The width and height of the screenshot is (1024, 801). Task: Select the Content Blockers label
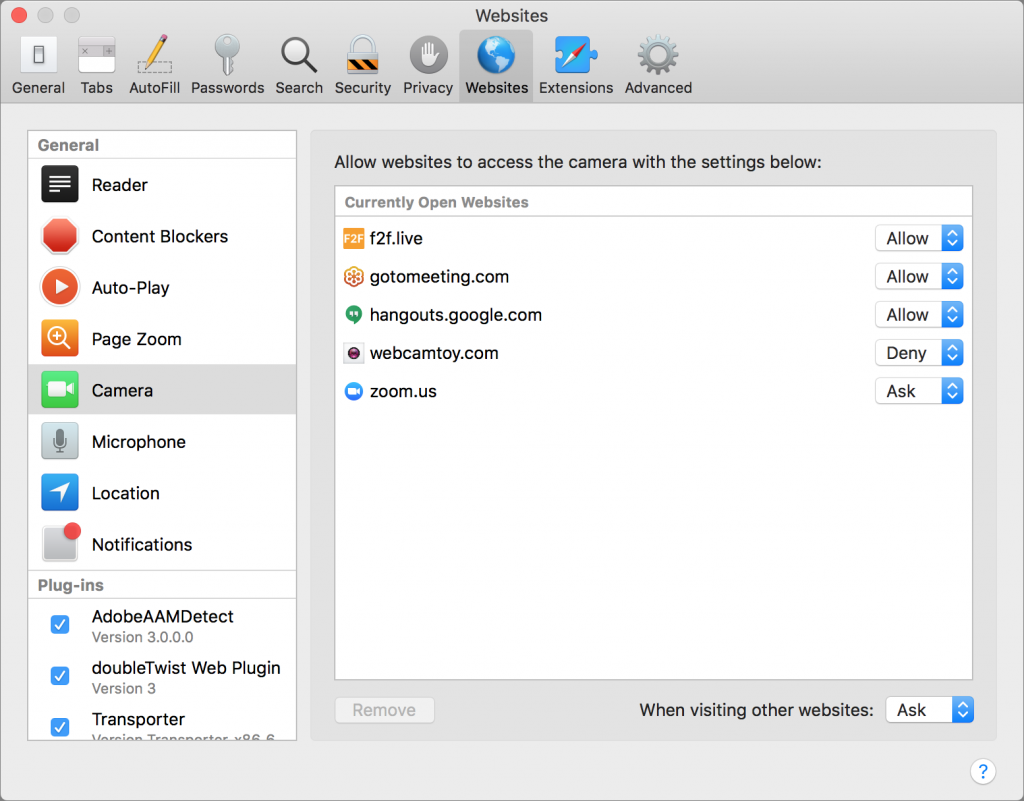pyautogui.click(x=160, y=236)
